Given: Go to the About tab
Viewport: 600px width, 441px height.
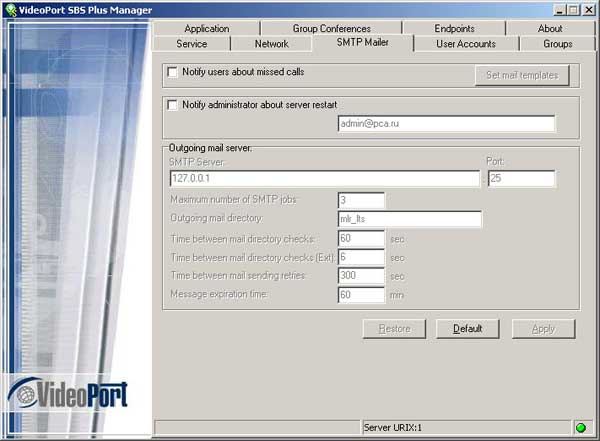Looking at the screenshot, I should click(550, 29).
